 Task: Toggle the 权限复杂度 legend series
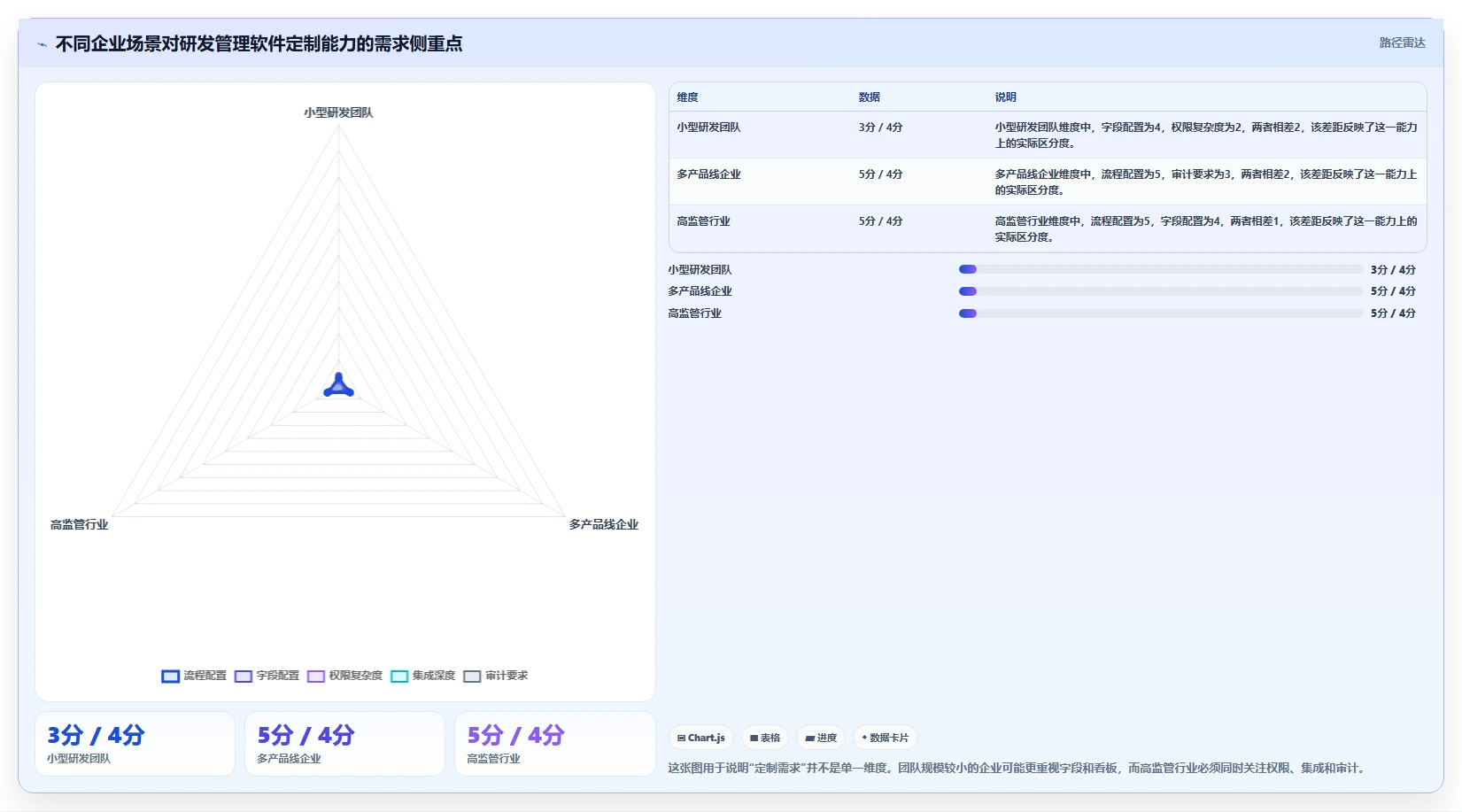[344, 676]
